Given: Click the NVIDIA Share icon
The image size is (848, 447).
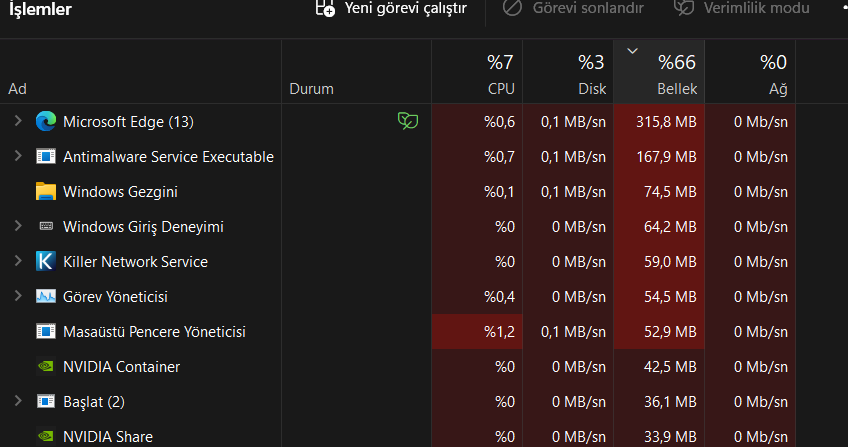Looking at the screenshot, I should [x=46, y=436].
